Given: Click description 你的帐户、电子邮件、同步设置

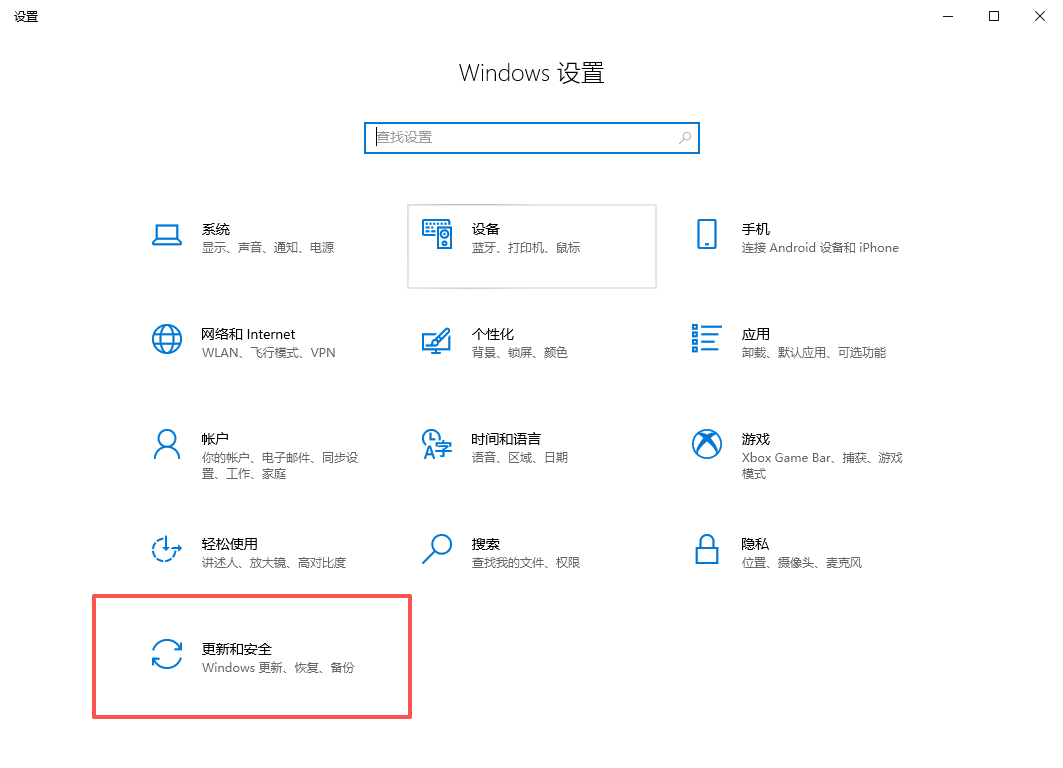Looking at the screenshot, I should pyautogui.click(x=280, y=466).
